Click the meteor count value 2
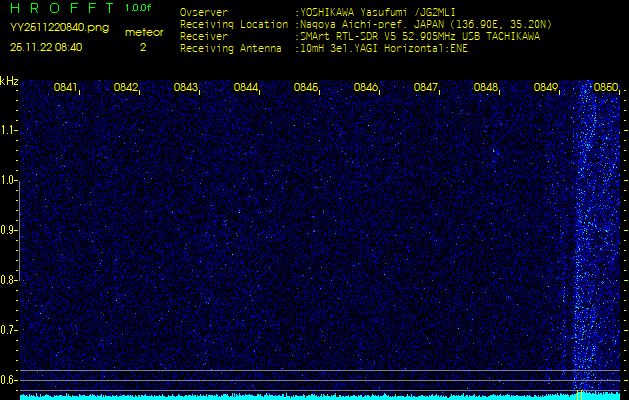 pyautogui.click(x=143, y=48)
